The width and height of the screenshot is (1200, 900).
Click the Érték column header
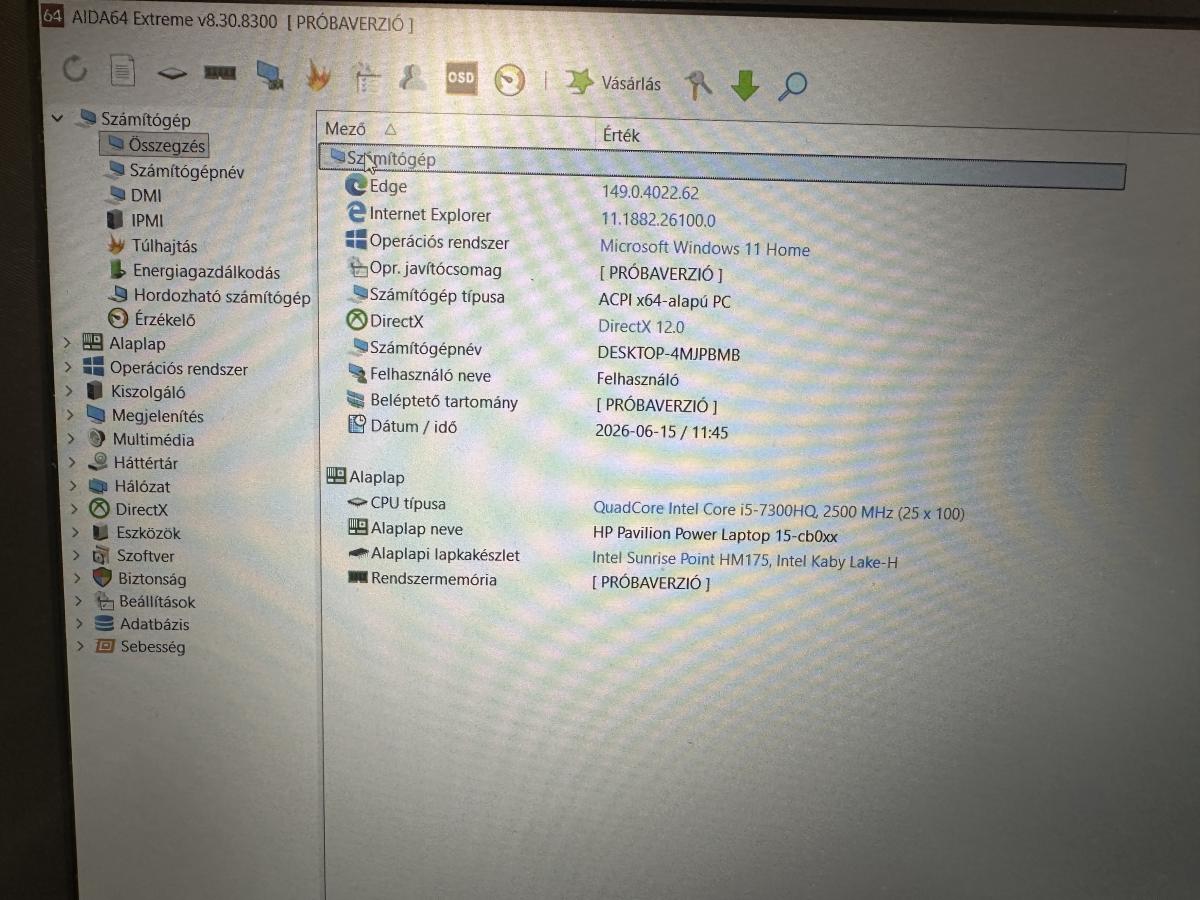click(x=621, y=134)
